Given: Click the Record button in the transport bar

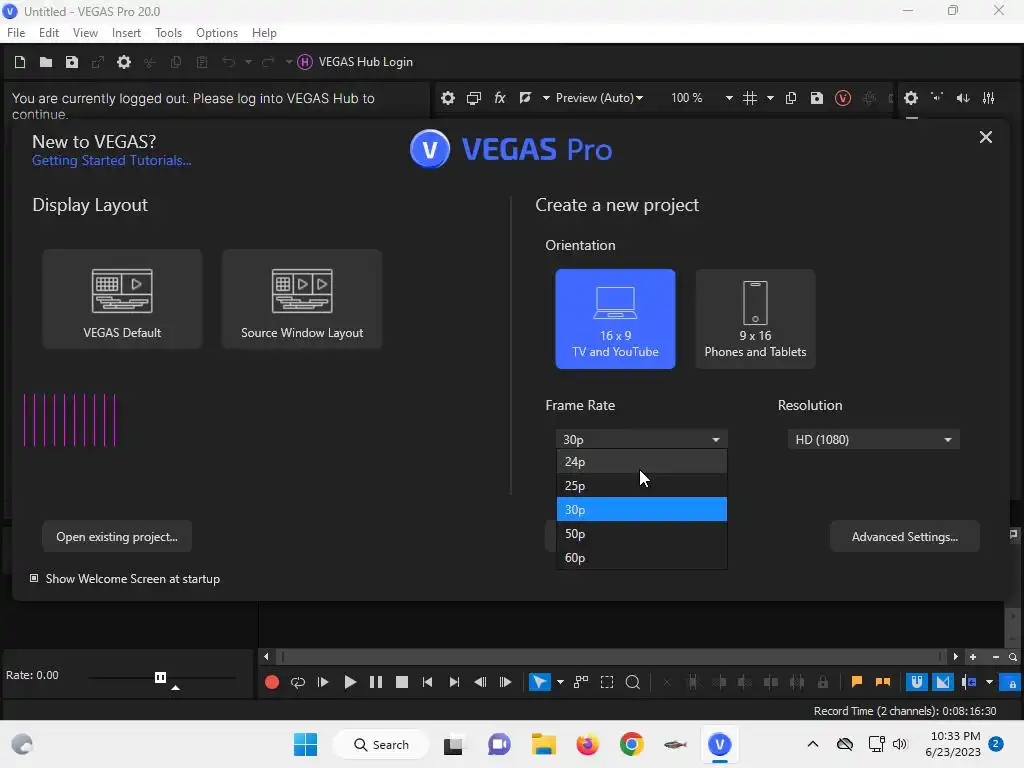Looking at the screenshot, I should tap(272, 682).
